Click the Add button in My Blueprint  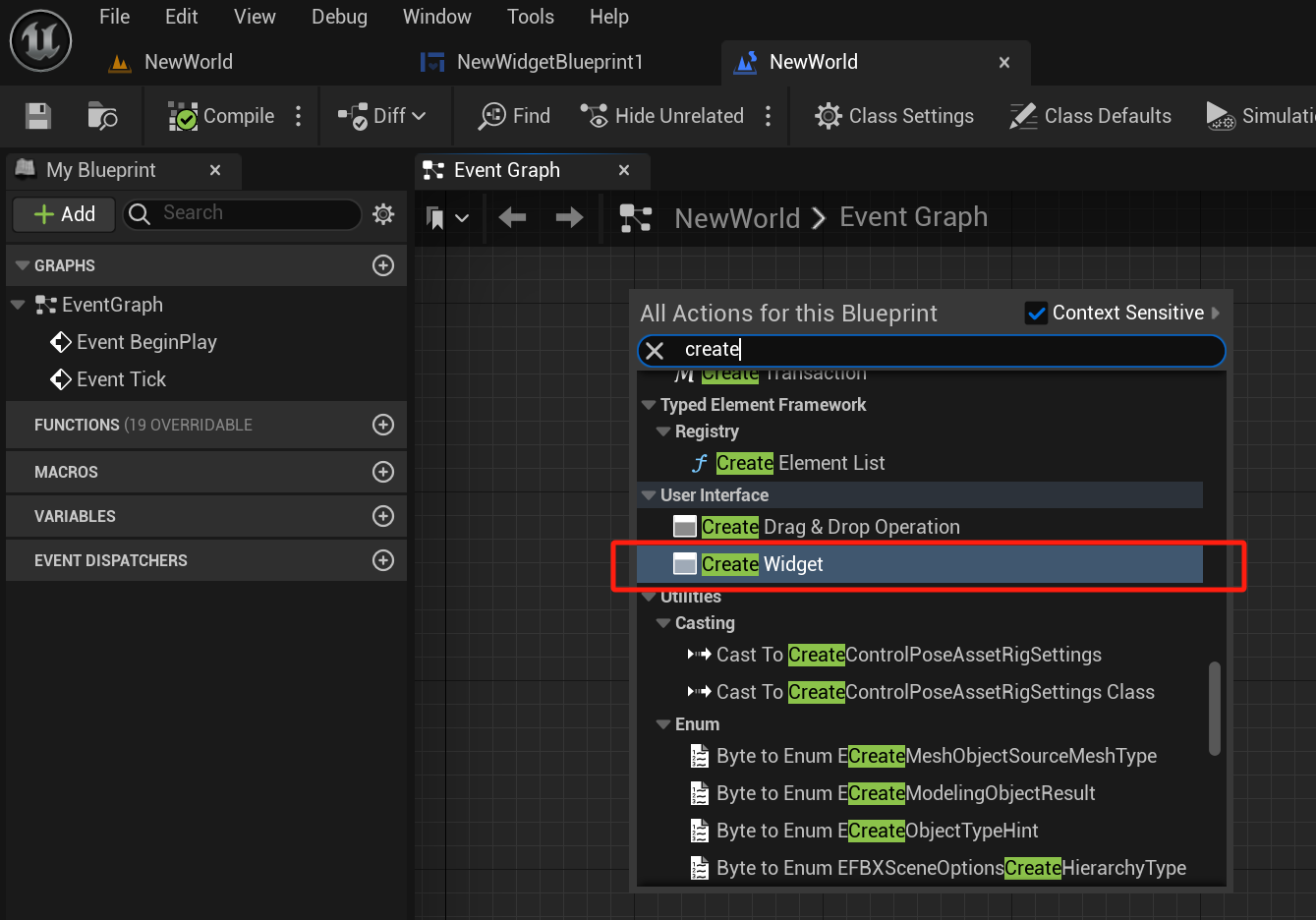click(x=65, y=214)
